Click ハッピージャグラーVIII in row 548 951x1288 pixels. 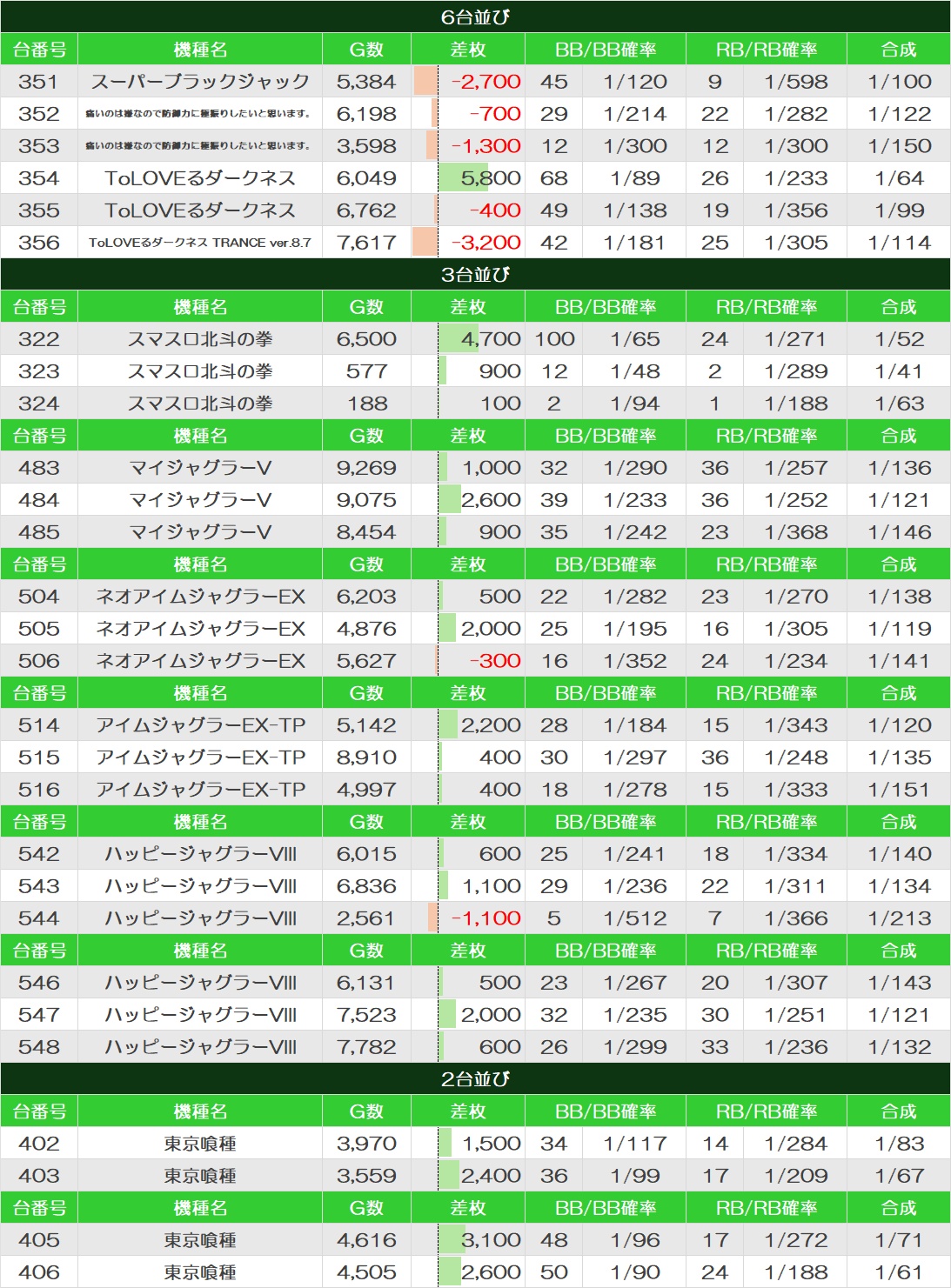(x=200, y=1046)
